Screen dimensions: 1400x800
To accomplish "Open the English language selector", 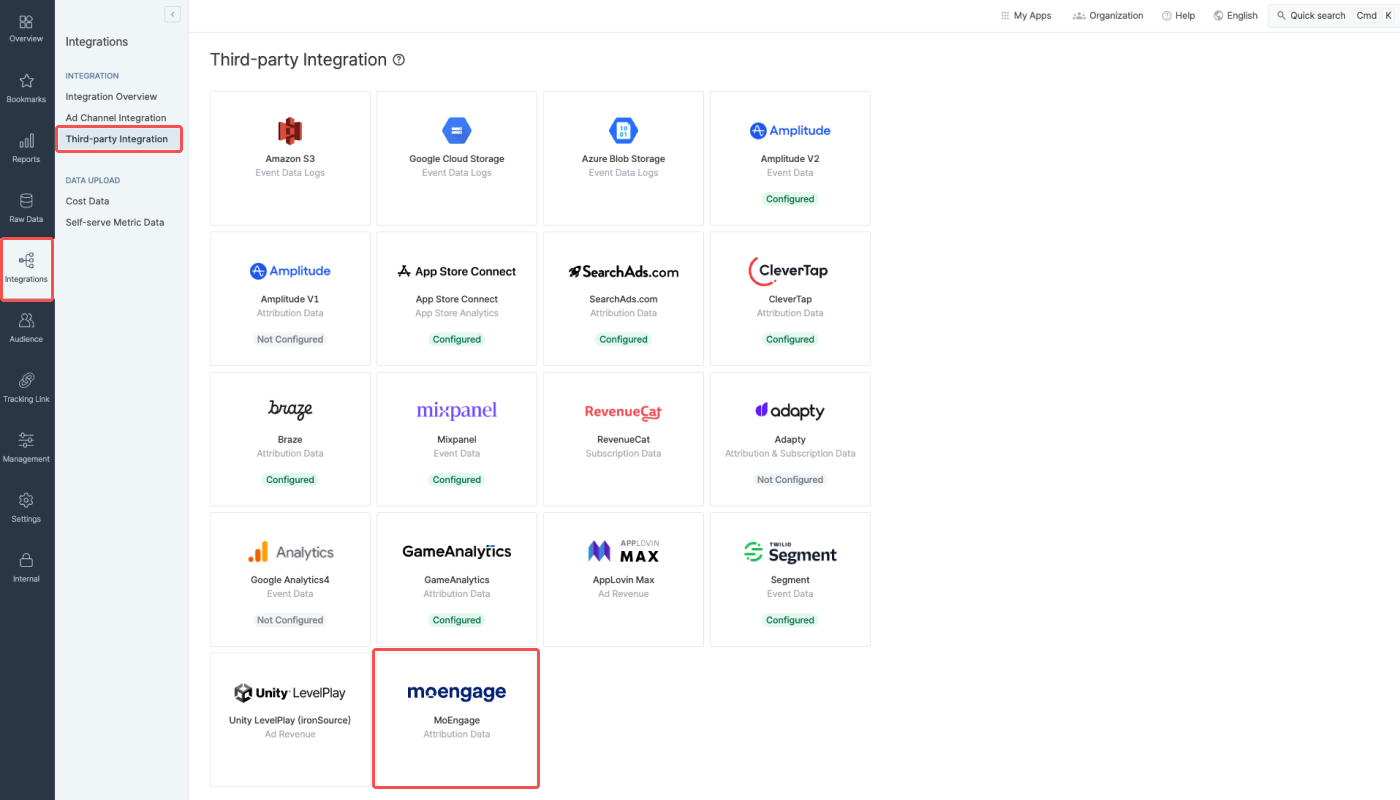I will 1235,15.
